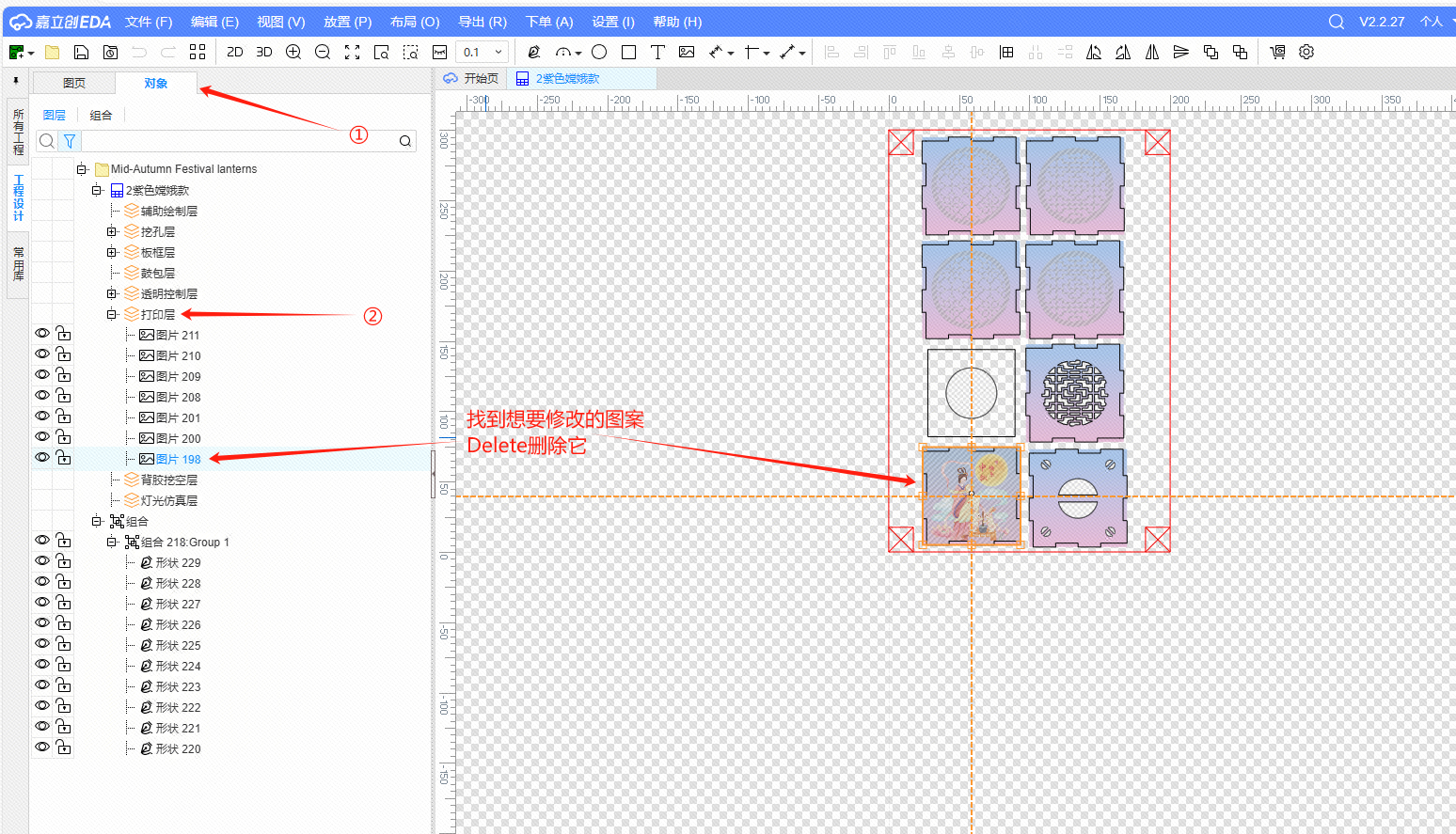Toggle visibility of 图片 211
Viewport: 1456px width, 834px height.
pyautogui.click(x=42, y=334)
